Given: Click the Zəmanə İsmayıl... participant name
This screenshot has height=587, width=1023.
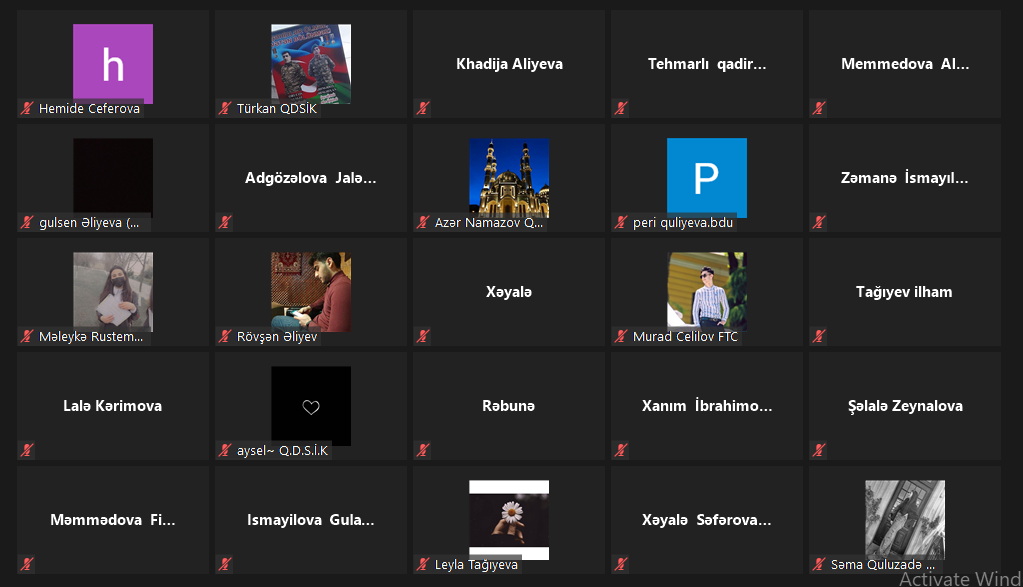Looking at the screenshot, I should [x=904, y=177].
